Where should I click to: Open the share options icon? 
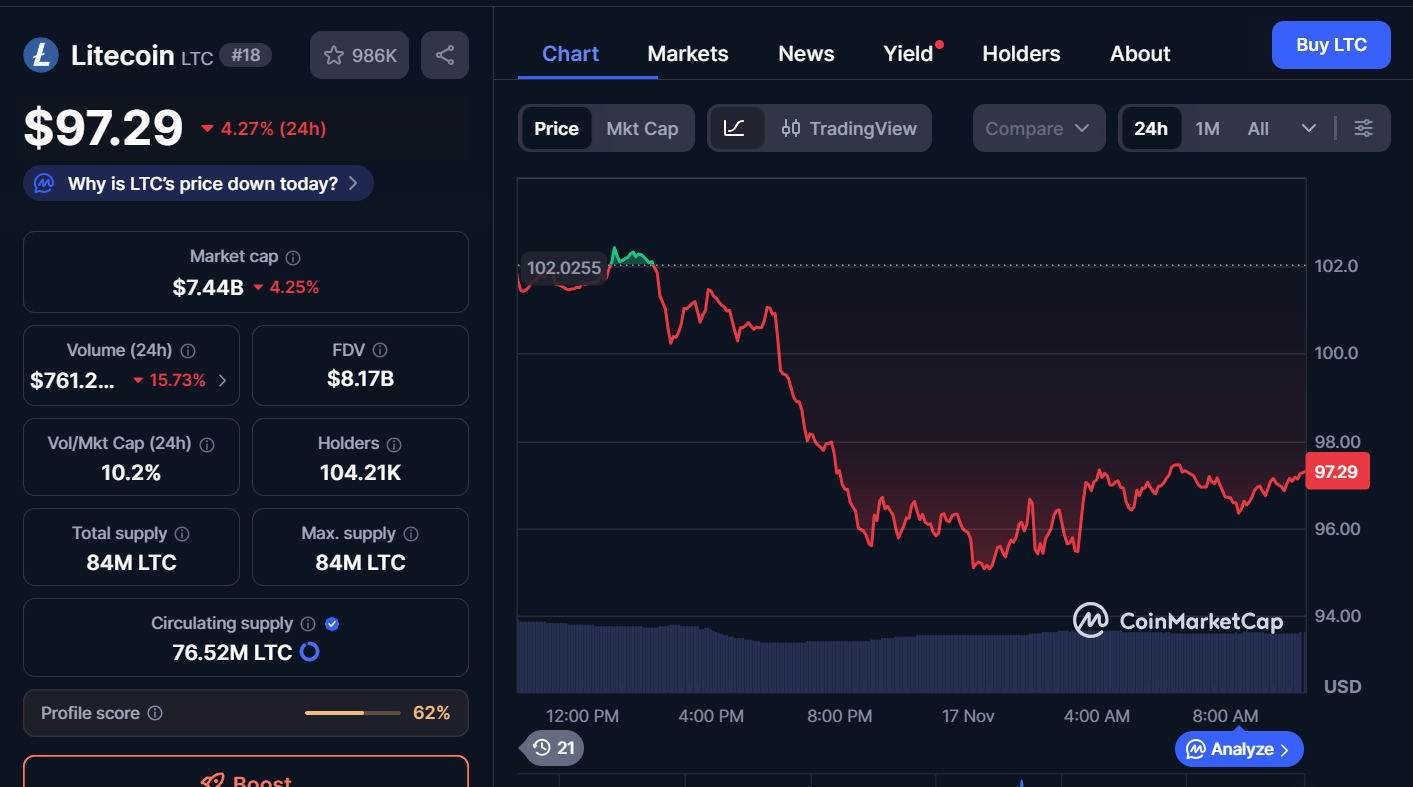click(x=444, y=54)
